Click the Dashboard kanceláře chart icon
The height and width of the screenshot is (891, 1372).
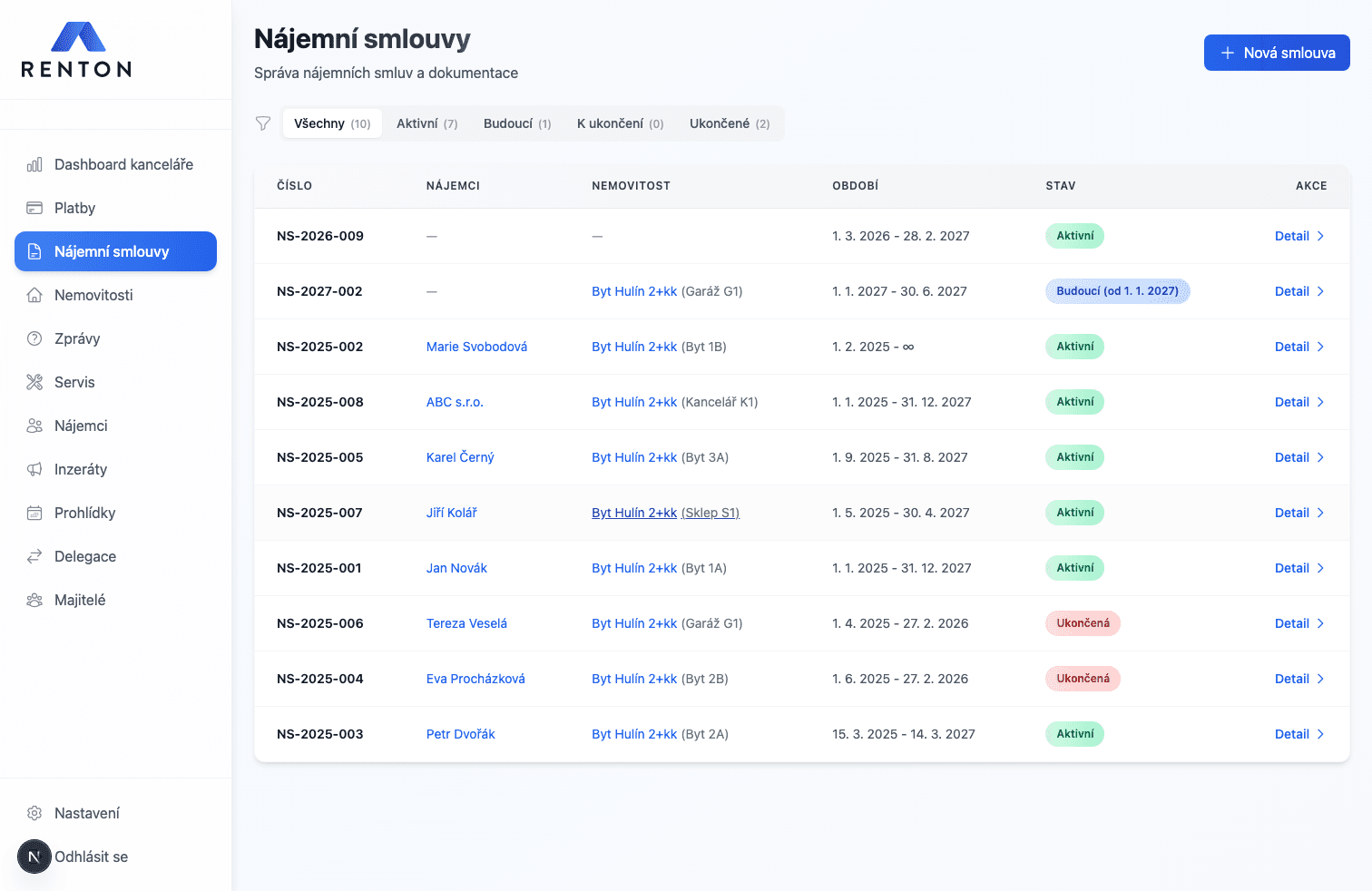[34, 164]
